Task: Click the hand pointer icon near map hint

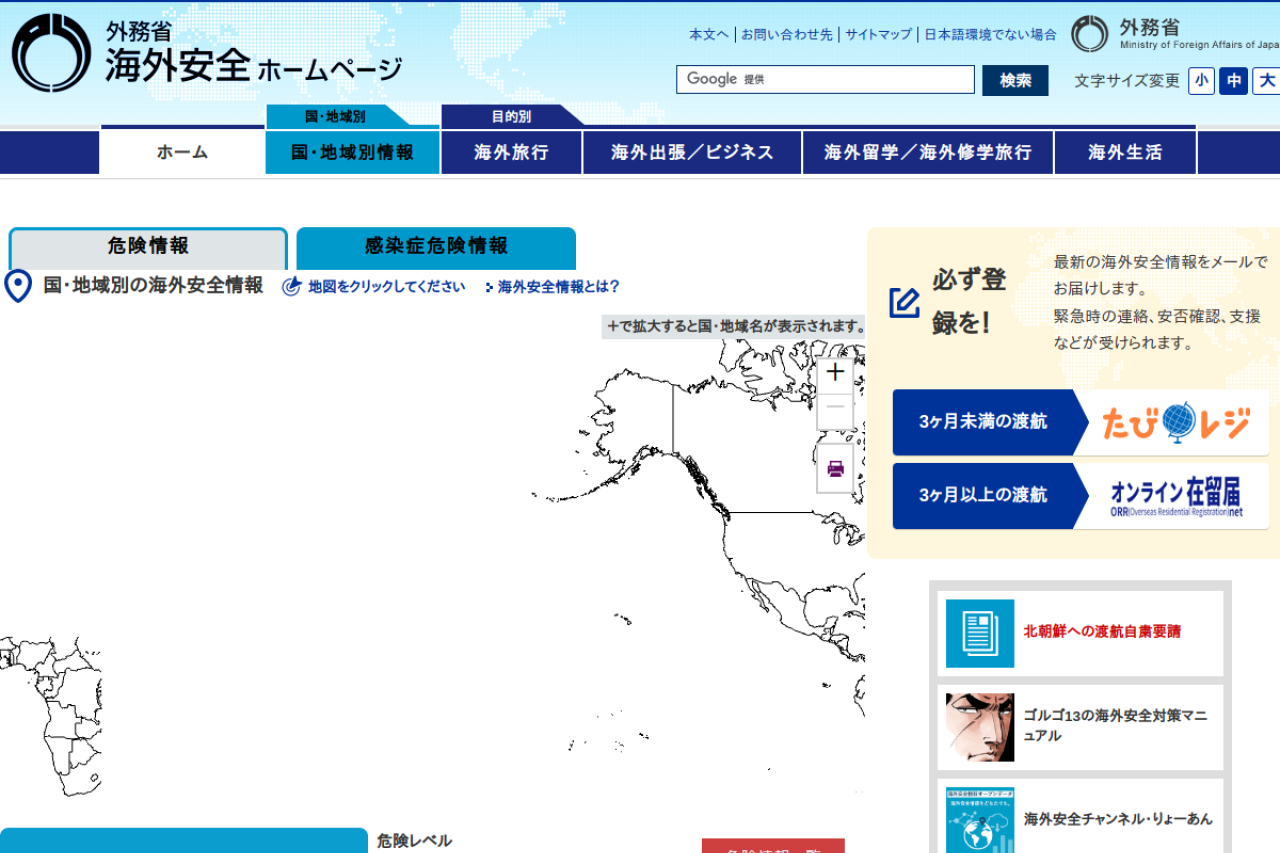Action: pyautogui.click(x=292, y=287)
